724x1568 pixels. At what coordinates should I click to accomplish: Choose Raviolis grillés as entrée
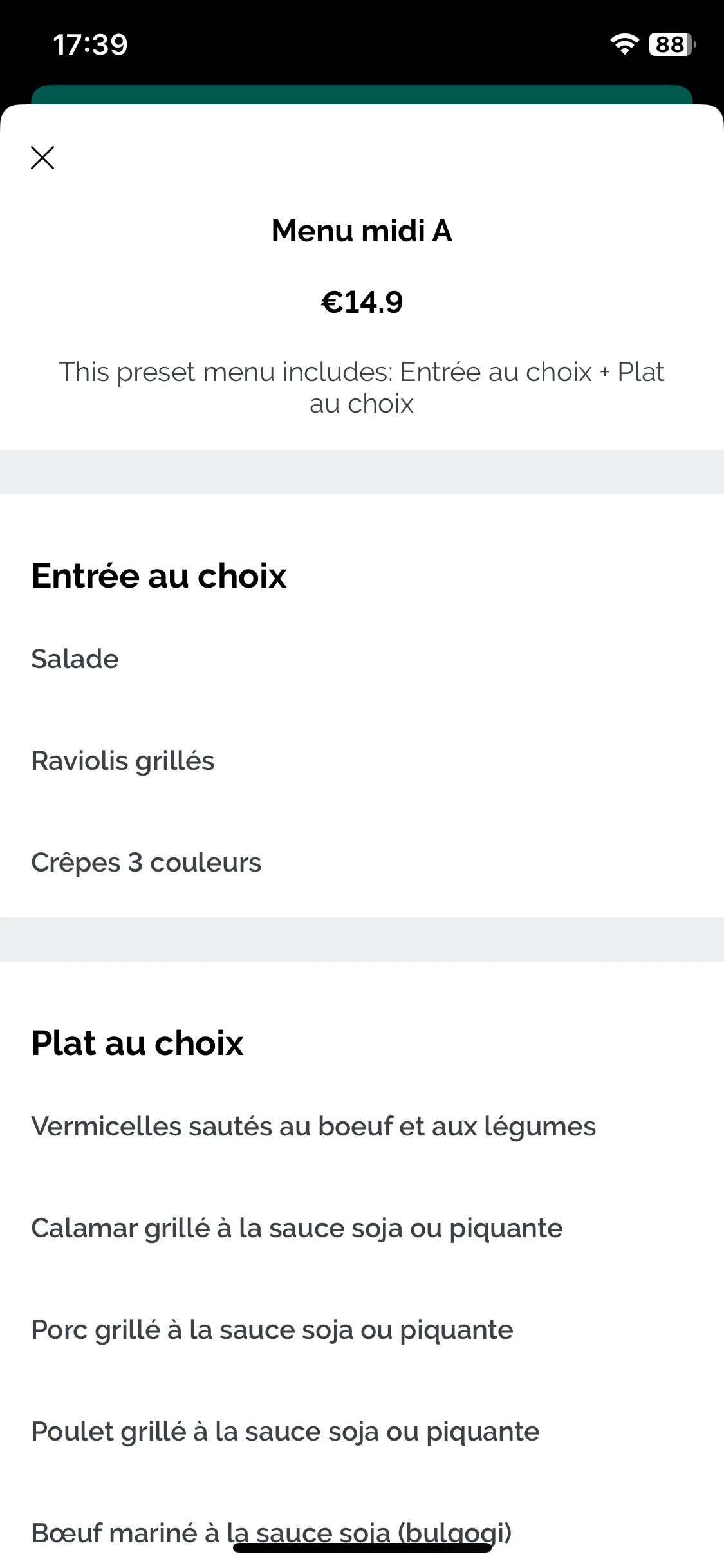pos(362,761)
